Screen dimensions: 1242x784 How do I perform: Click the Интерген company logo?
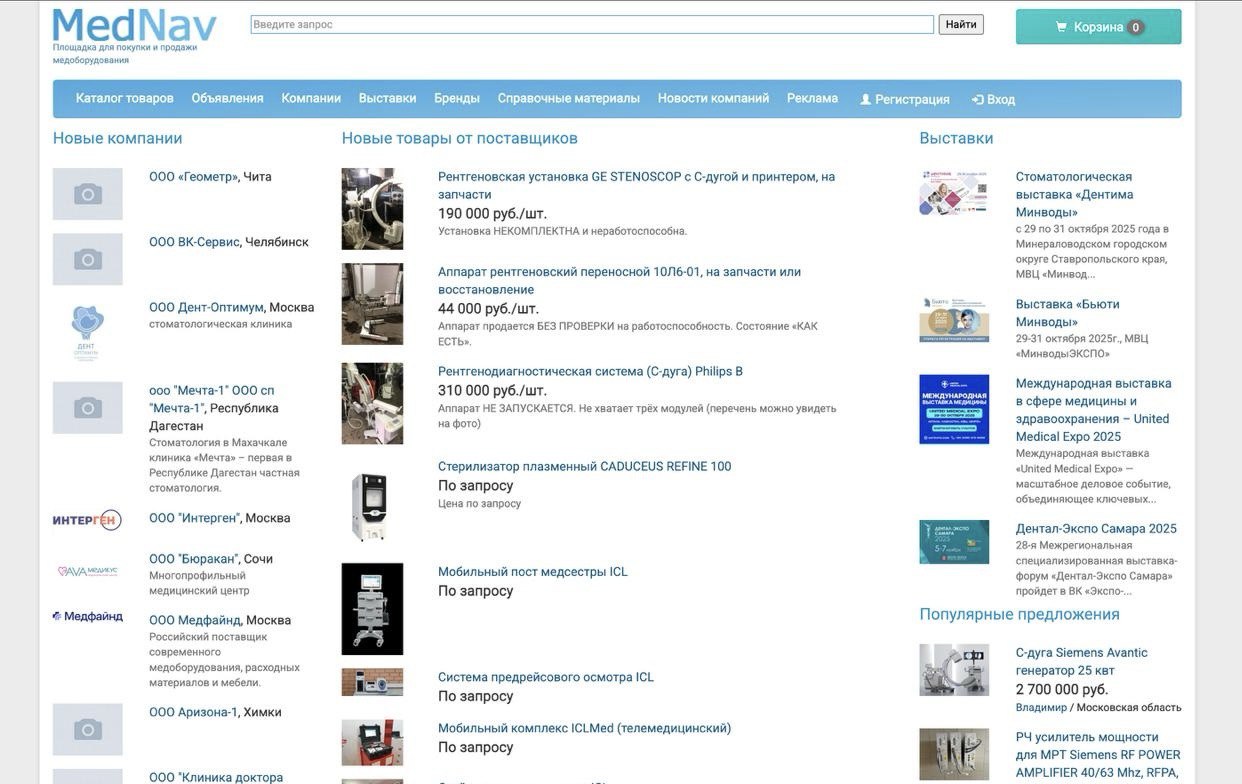coord(88,520)
